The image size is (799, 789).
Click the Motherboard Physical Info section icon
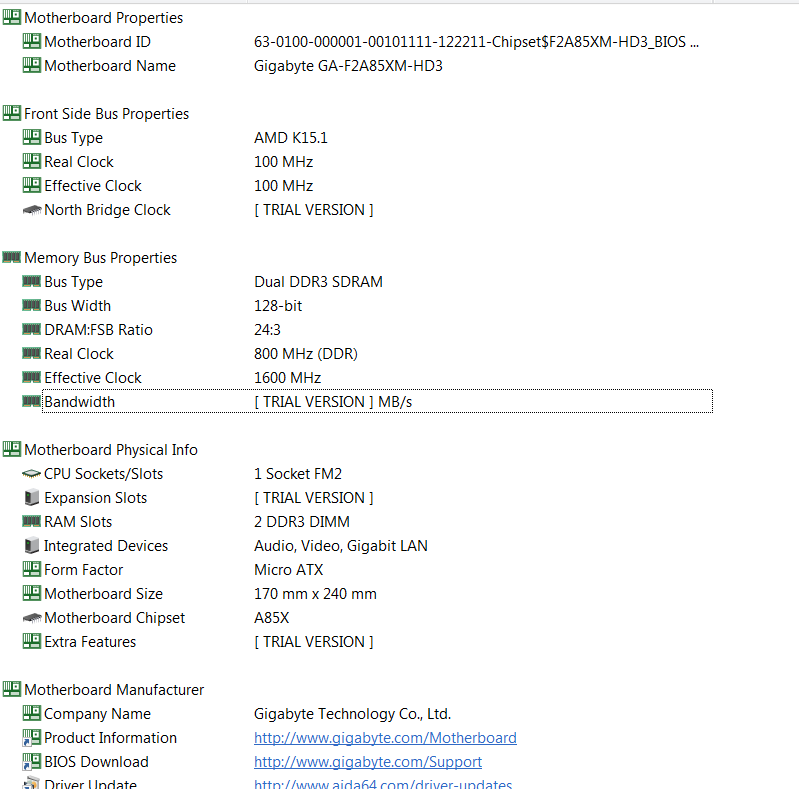12,449
